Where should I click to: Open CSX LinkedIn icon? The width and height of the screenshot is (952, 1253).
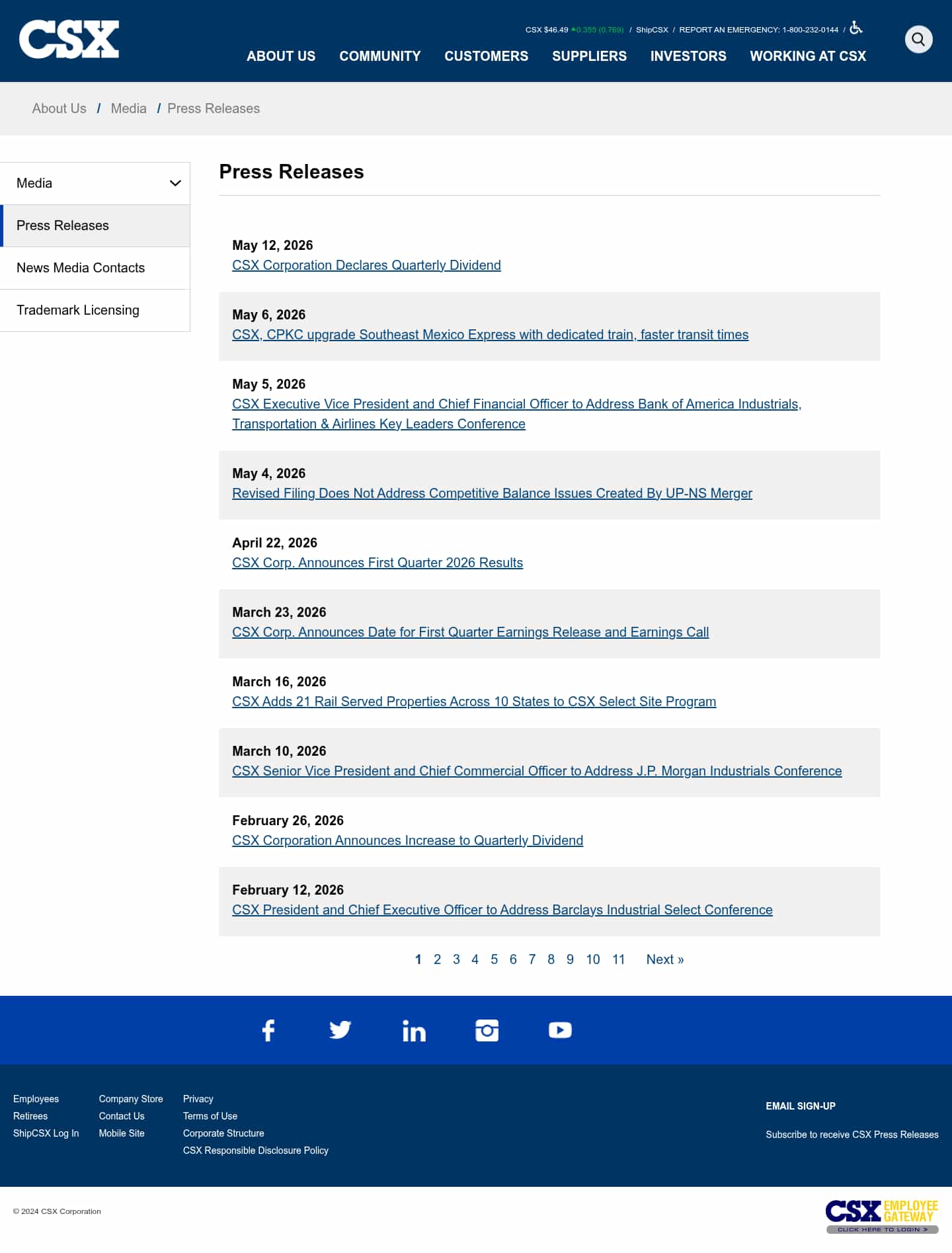click(414, 1030)
